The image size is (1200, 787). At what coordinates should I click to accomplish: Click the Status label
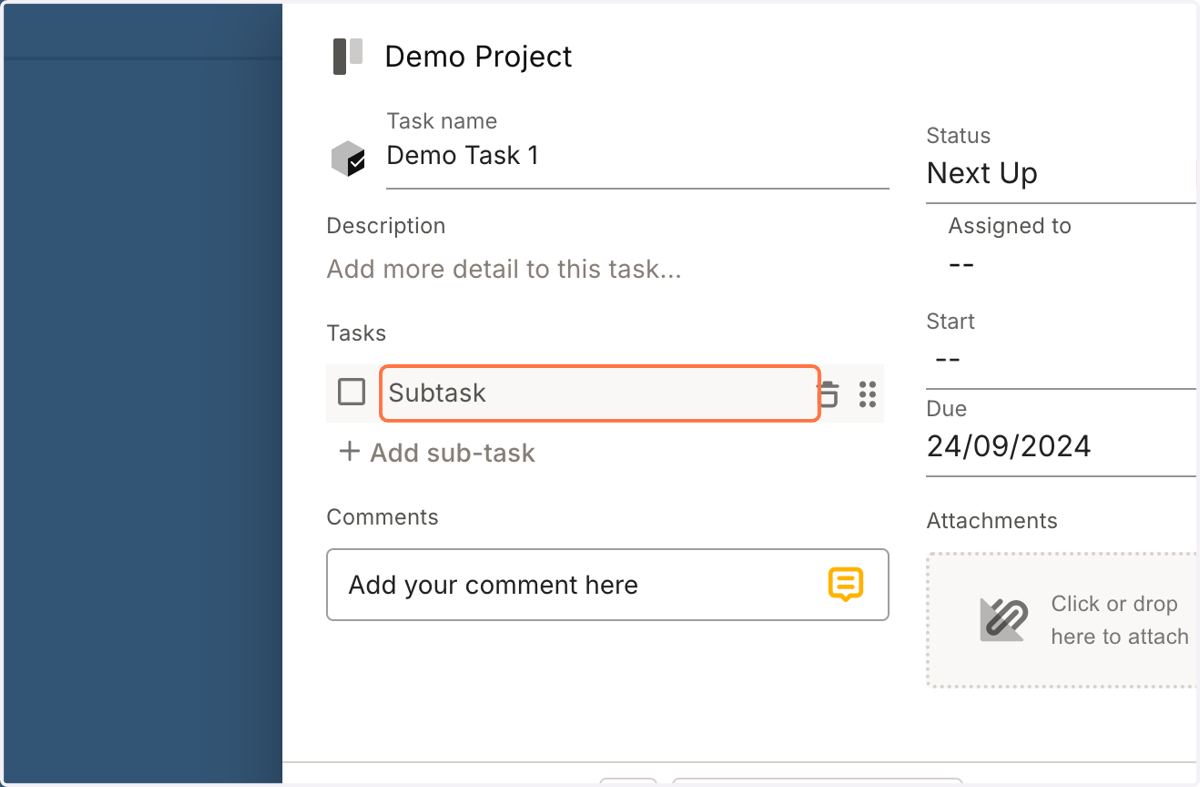point(958,136)
